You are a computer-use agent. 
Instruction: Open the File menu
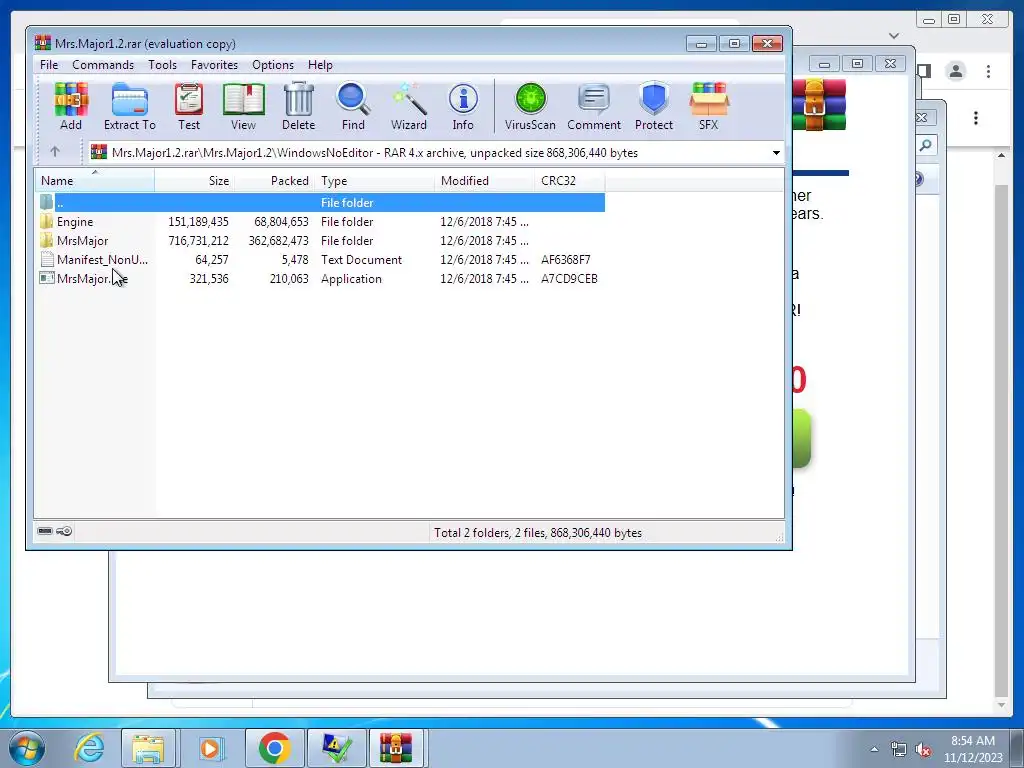click(49, 65)
